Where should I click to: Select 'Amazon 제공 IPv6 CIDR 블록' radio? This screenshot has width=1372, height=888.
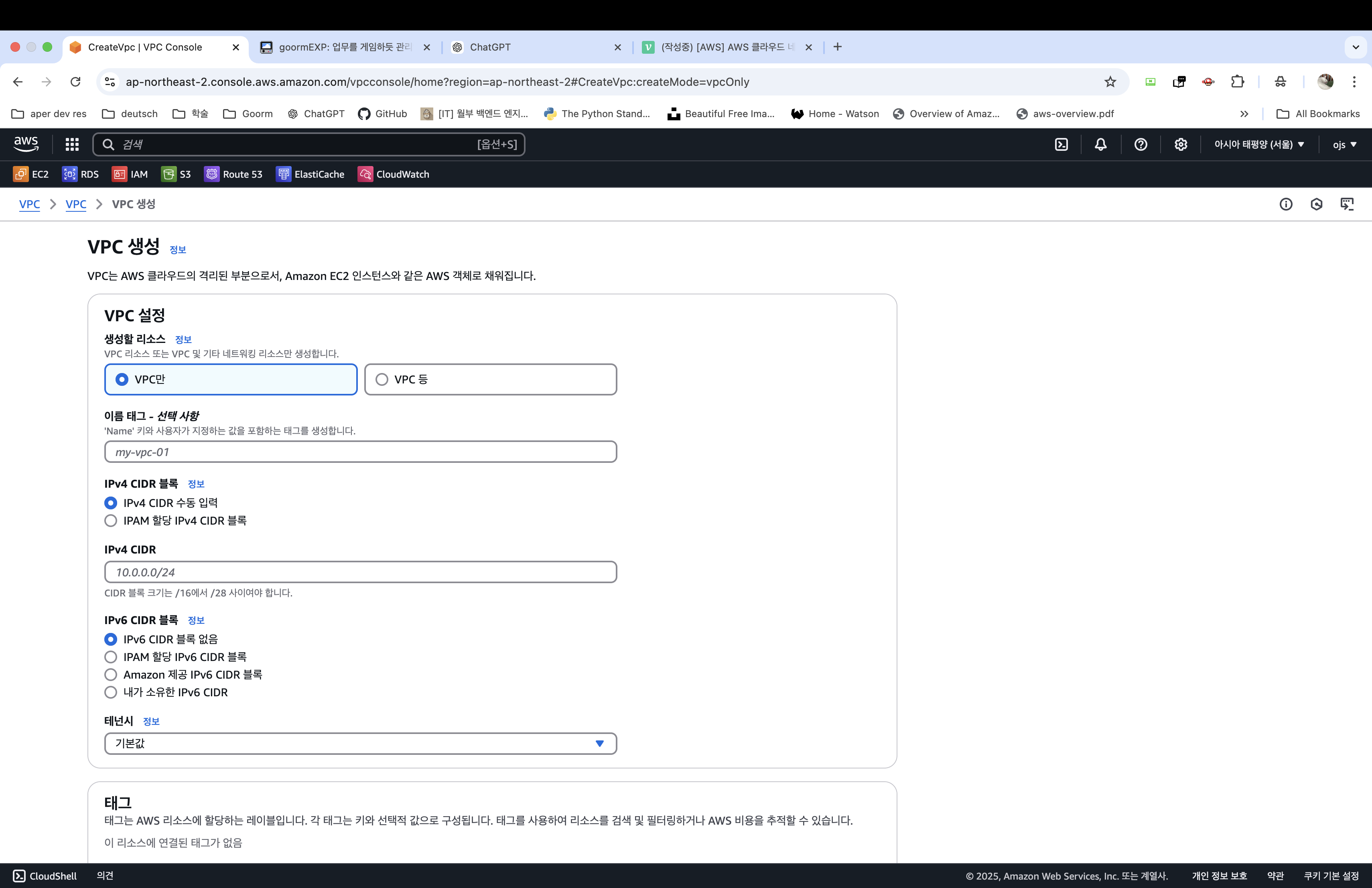111,674
